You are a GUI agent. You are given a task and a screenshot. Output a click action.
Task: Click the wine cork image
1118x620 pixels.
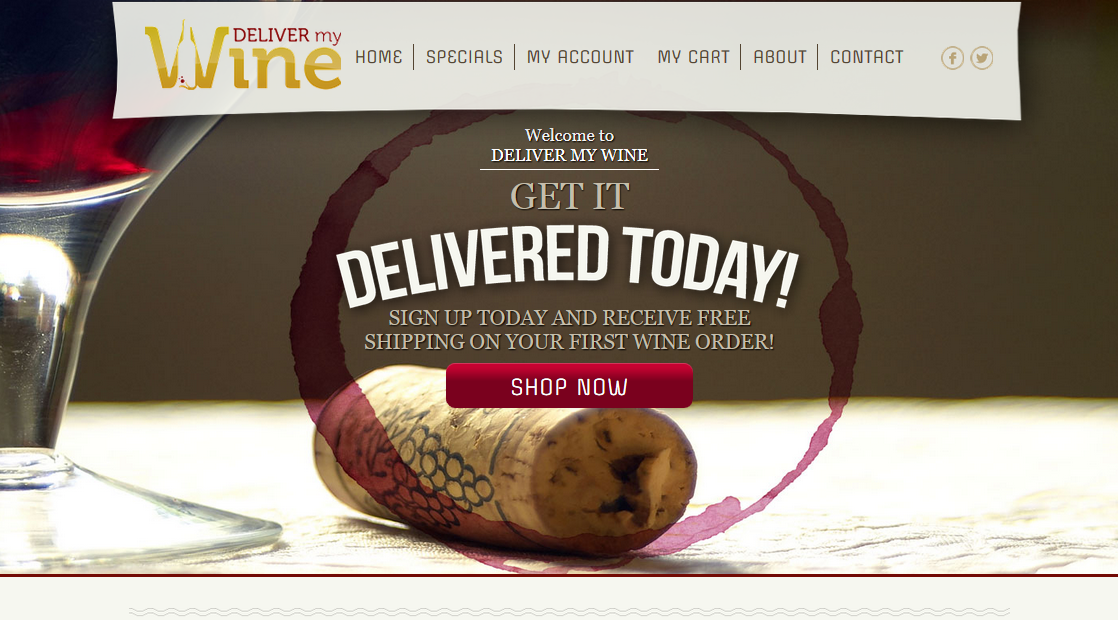tap(505, 458)
